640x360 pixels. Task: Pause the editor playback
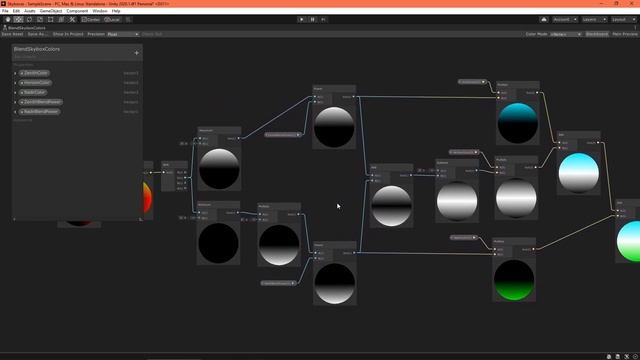point(313,20)
